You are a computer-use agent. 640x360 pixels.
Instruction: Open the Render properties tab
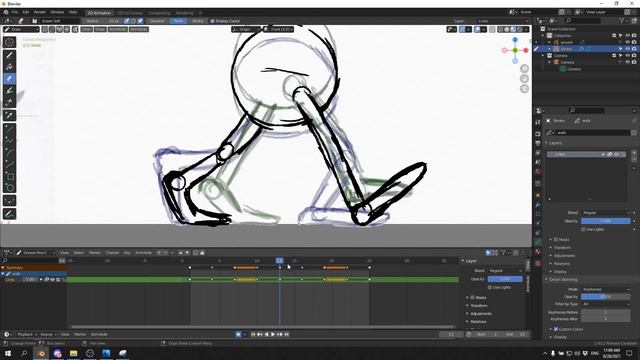click(538, 134)
